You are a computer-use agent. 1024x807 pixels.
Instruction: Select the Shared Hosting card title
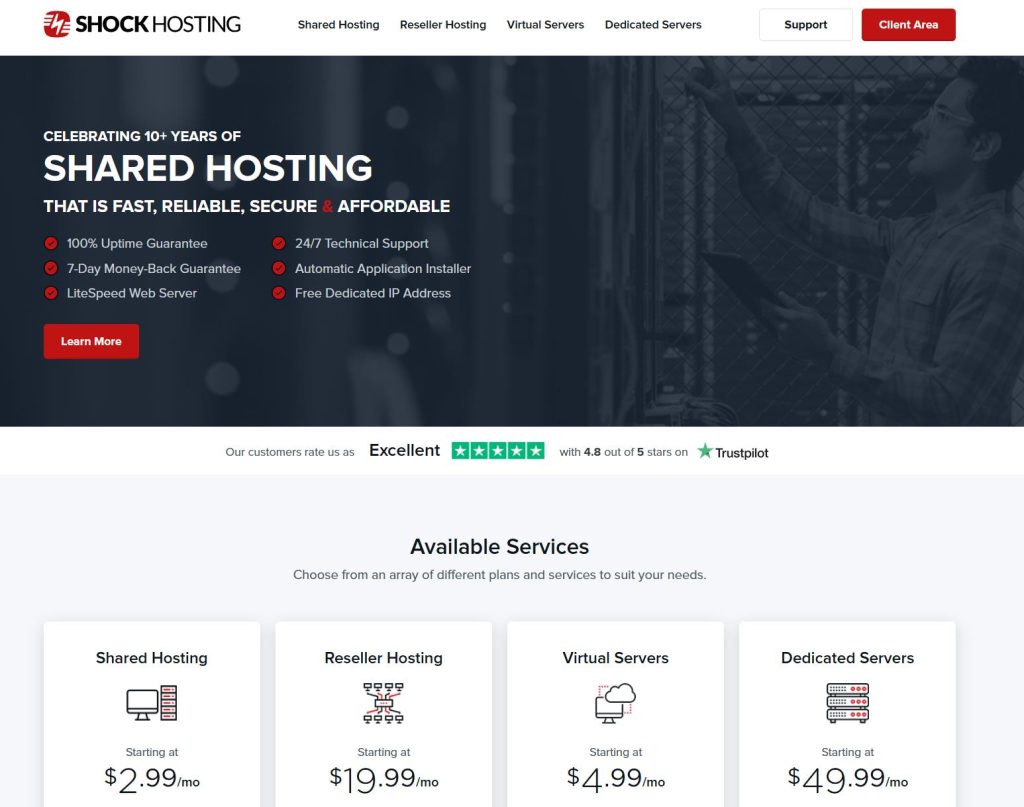pyautogui.click(x=152, y=657)
